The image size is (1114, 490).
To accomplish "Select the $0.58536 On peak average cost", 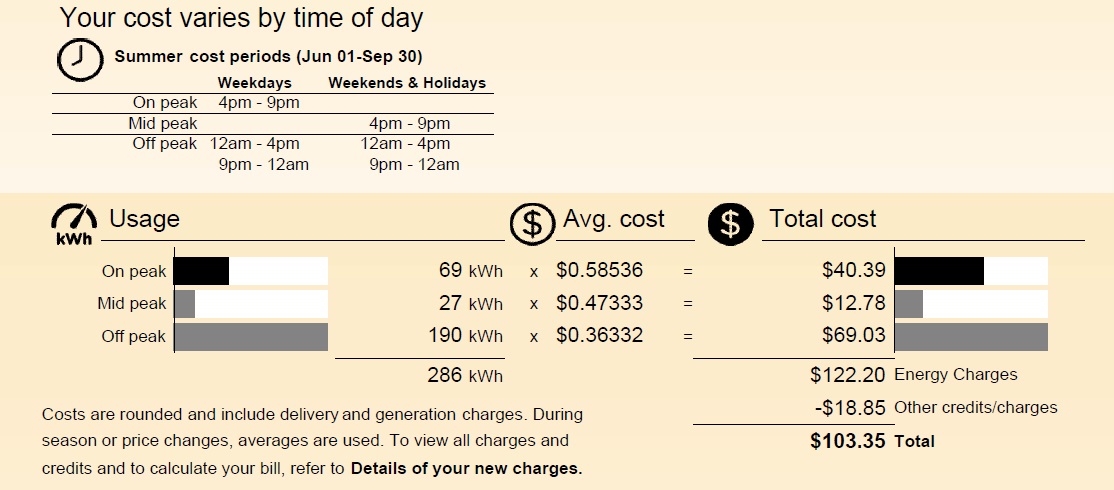I will [600, 271].
